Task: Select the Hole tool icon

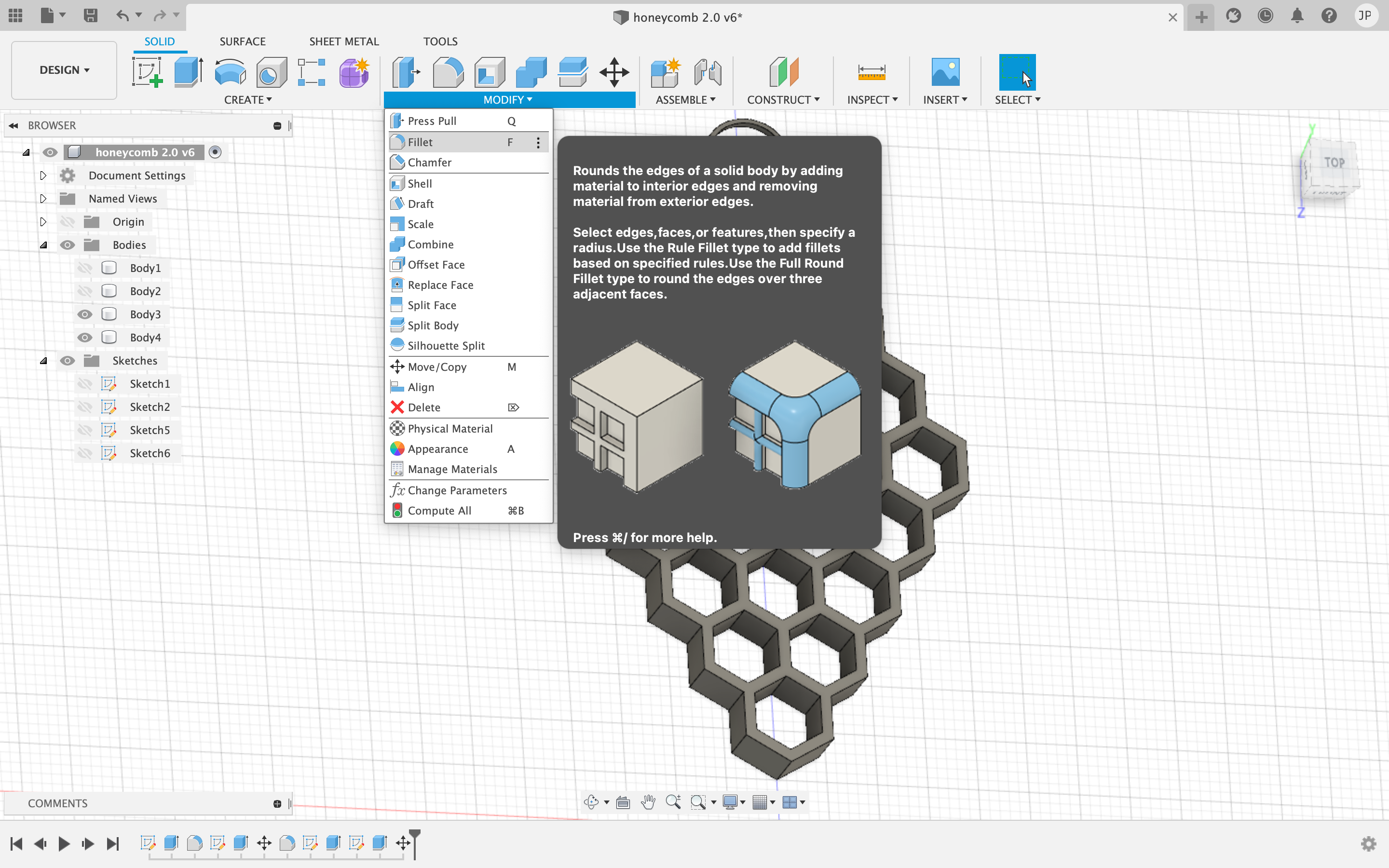Action: click(x=271, y=72)
